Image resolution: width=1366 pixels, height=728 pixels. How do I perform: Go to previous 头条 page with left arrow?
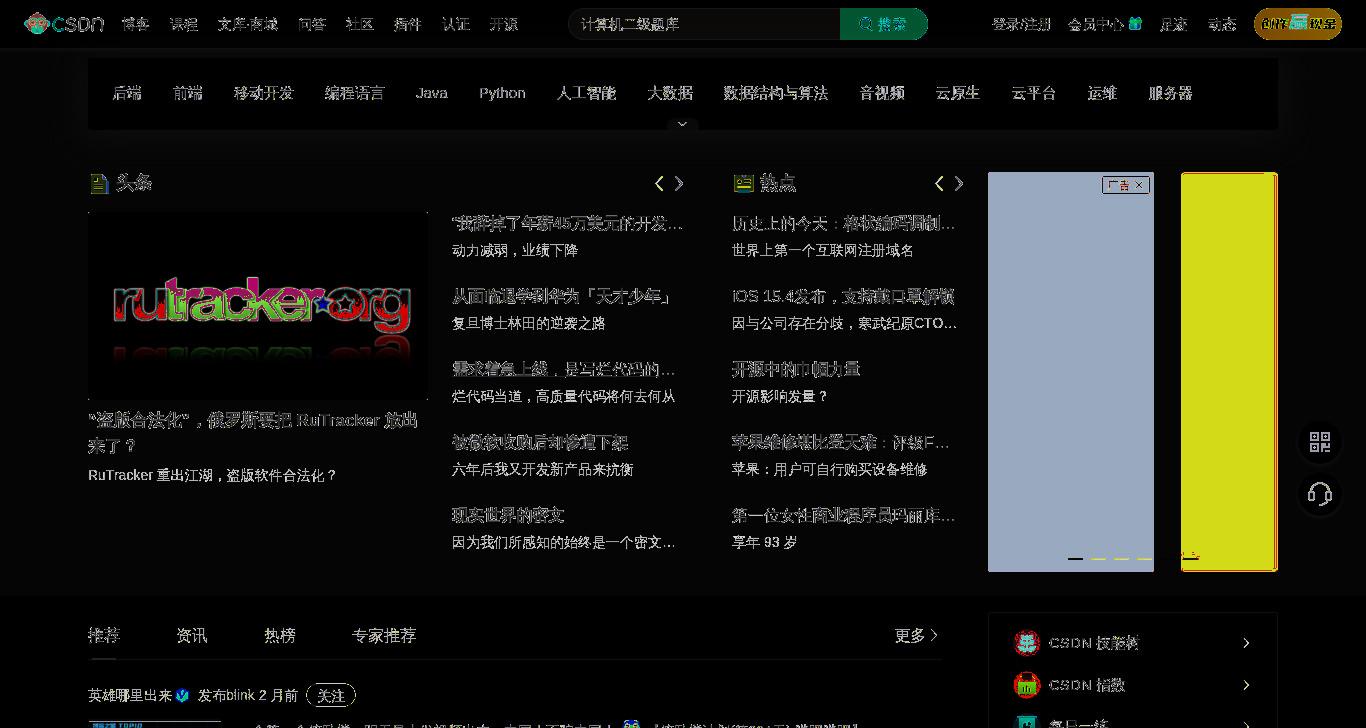tap(659, 183)
